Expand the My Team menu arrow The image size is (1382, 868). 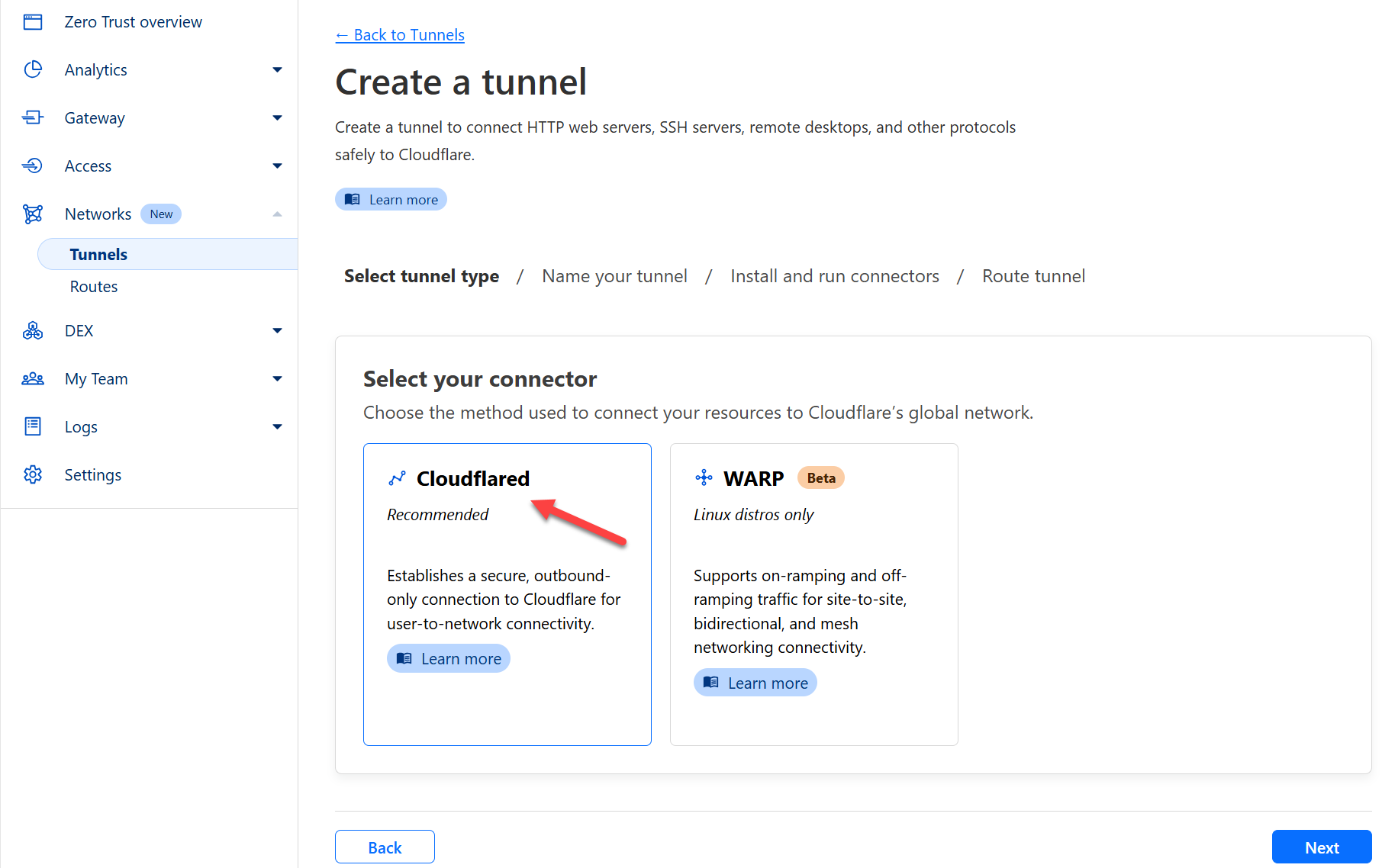coord(278,378)
